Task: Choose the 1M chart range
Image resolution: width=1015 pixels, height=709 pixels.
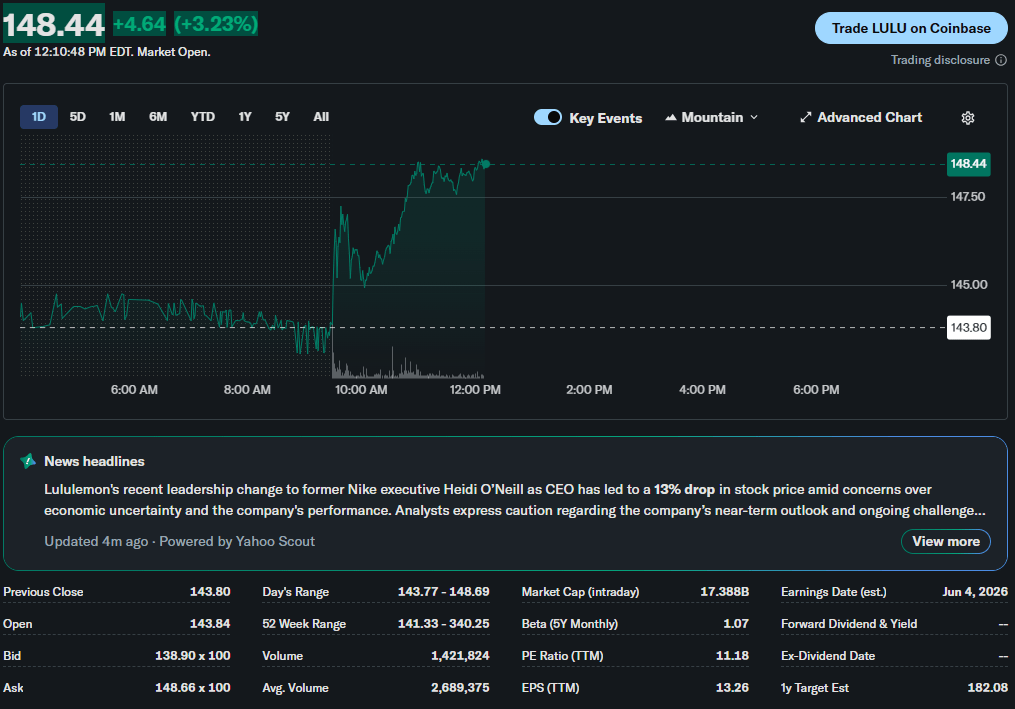Action: [x=117, y=117]
